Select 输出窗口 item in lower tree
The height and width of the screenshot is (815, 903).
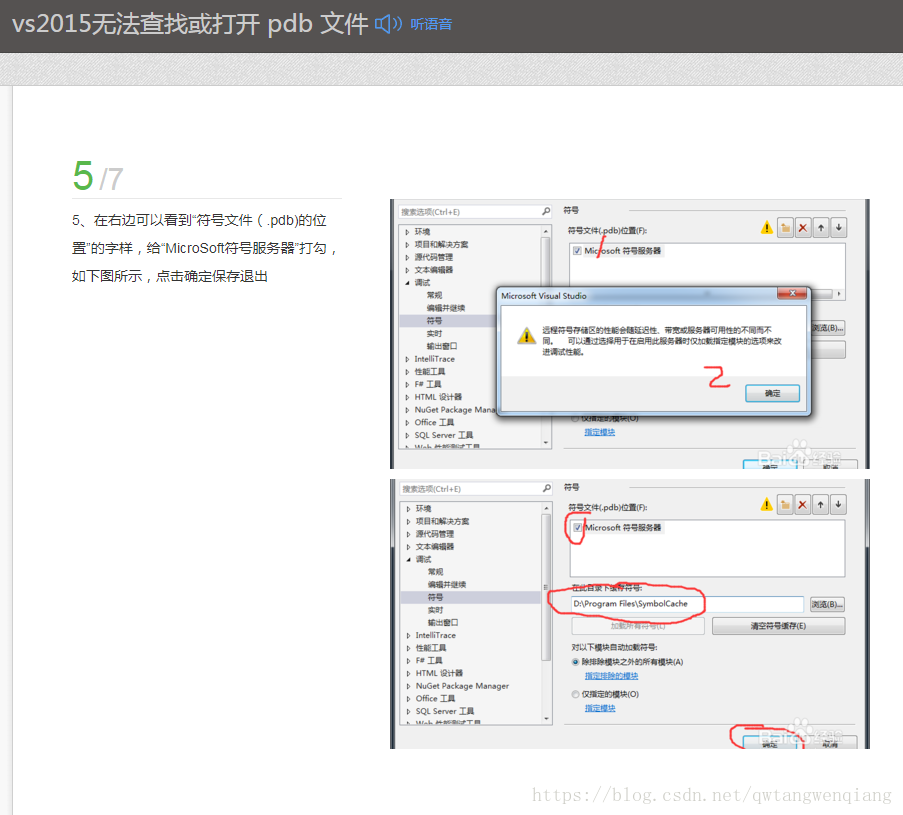tap(443, 623)
